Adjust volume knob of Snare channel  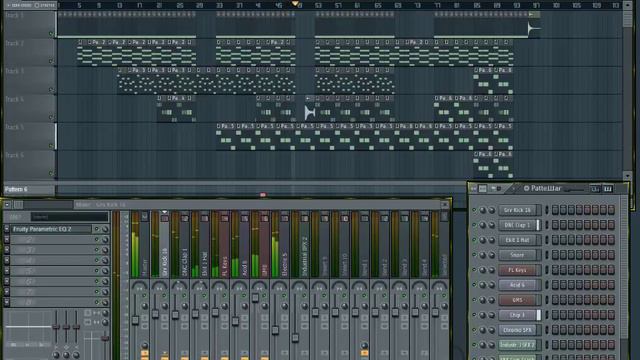[x=491, y=255]
